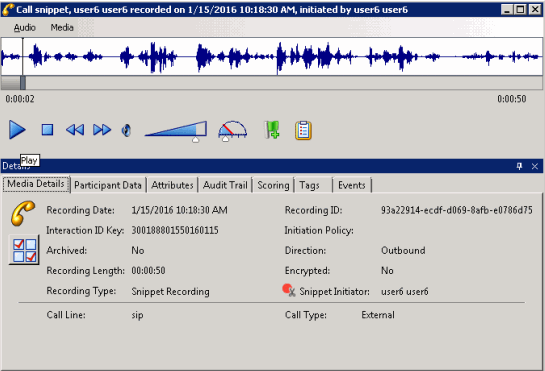Stop the recording playback

tap(47, 130)
